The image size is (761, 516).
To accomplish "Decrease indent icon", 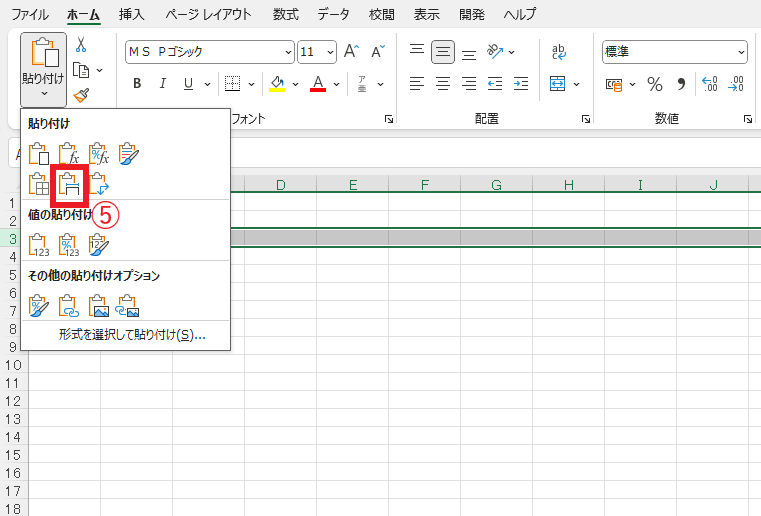I will [x=495, y=84].
